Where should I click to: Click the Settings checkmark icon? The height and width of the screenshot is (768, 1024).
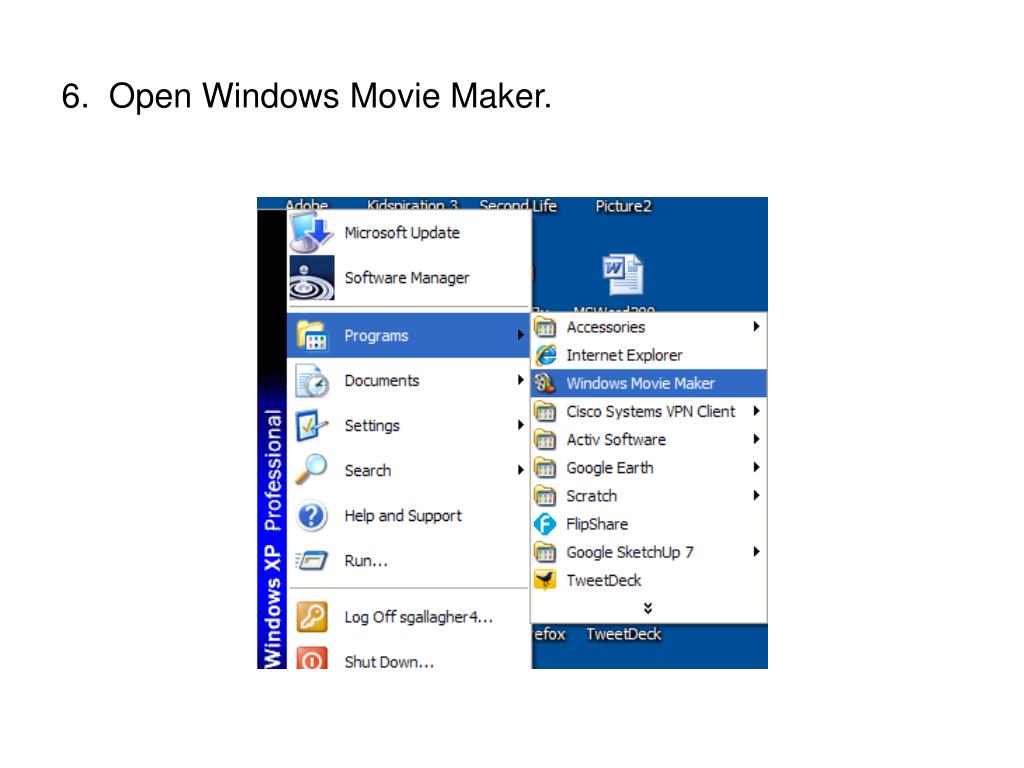click(312, 425)
